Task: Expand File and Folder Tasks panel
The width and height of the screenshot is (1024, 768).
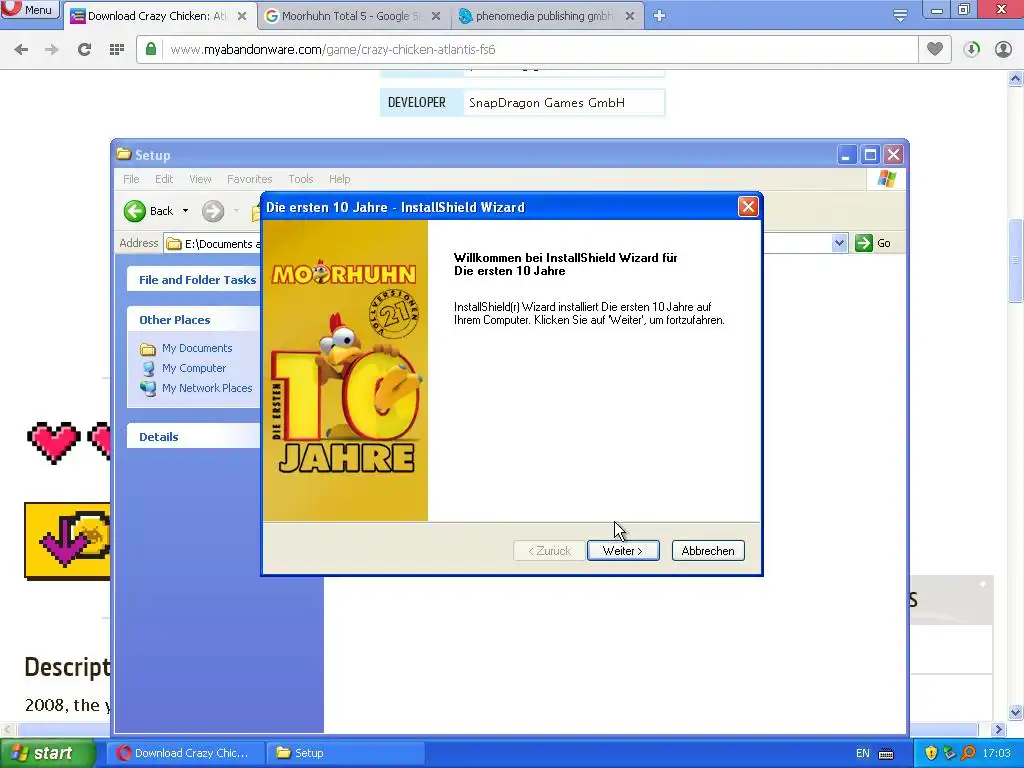Action: click(x=197, y=280)
